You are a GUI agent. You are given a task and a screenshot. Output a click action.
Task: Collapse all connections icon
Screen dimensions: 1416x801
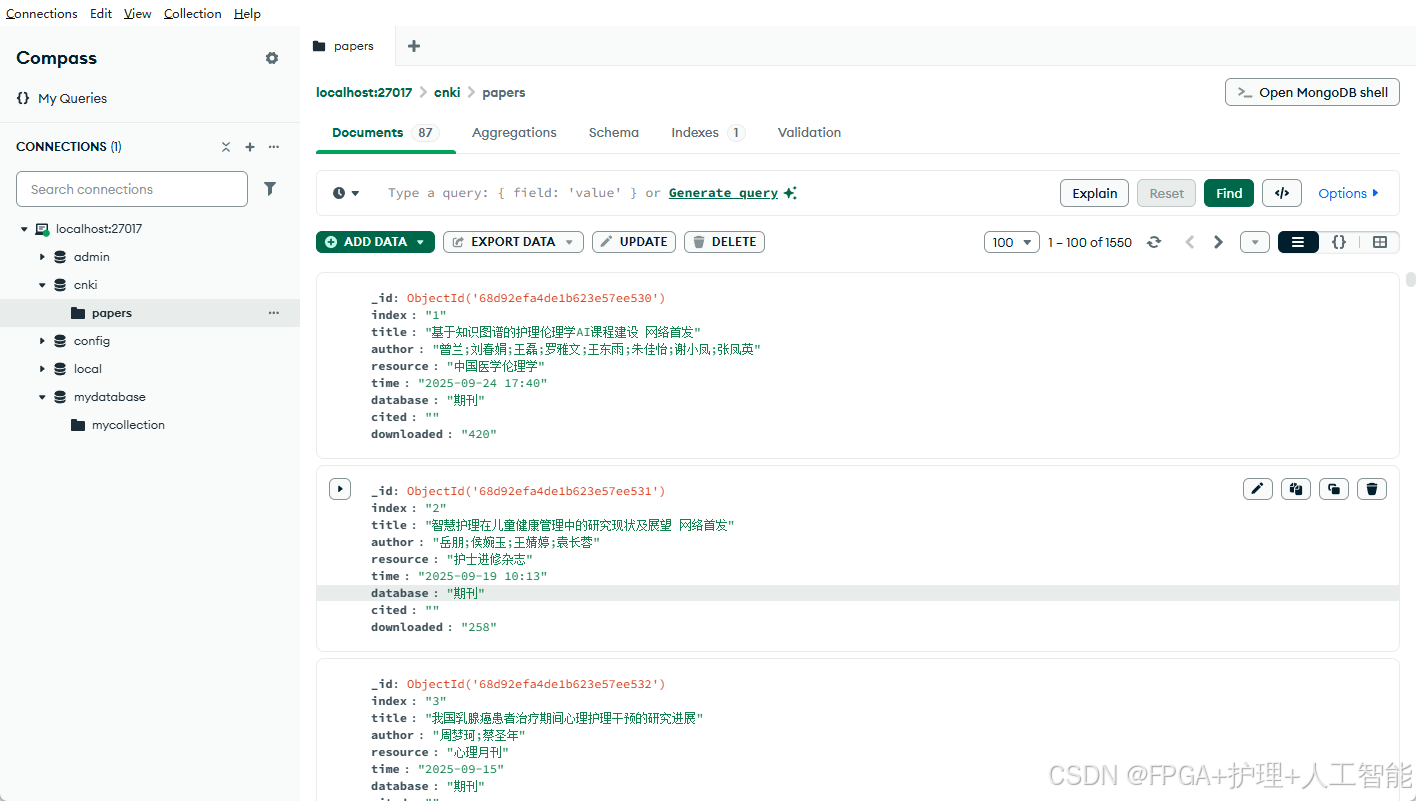(226, 147)
